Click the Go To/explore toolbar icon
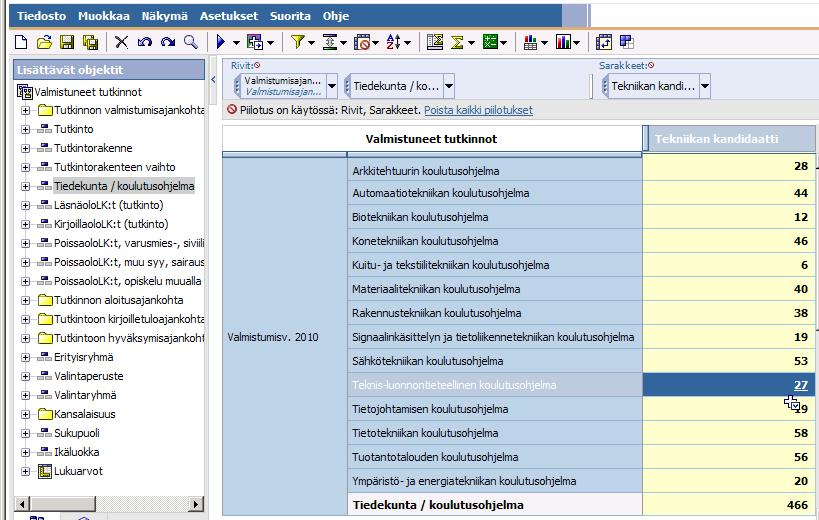Image resolution: width=819 pixels, height=520 pixels. [x=255, y=42]
